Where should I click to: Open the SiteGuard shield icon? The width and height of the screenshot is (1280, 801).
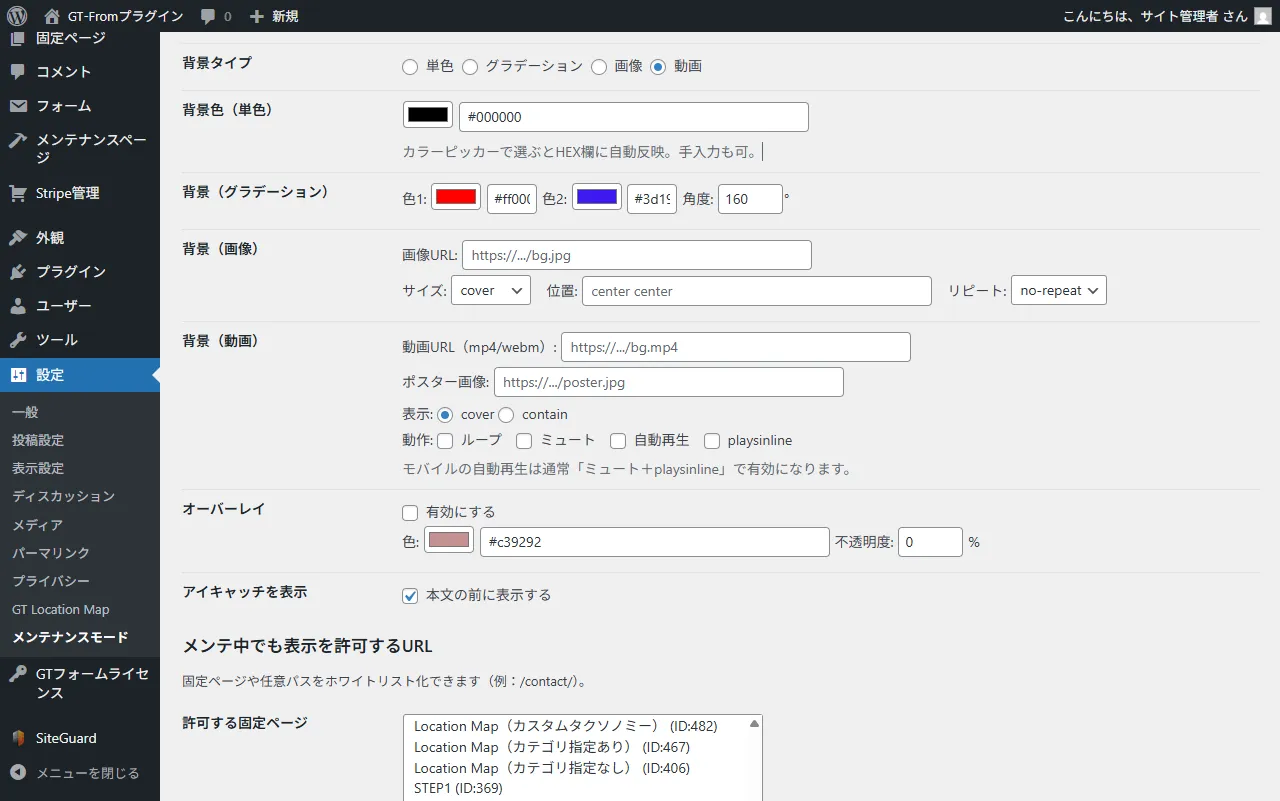[18, 738]
